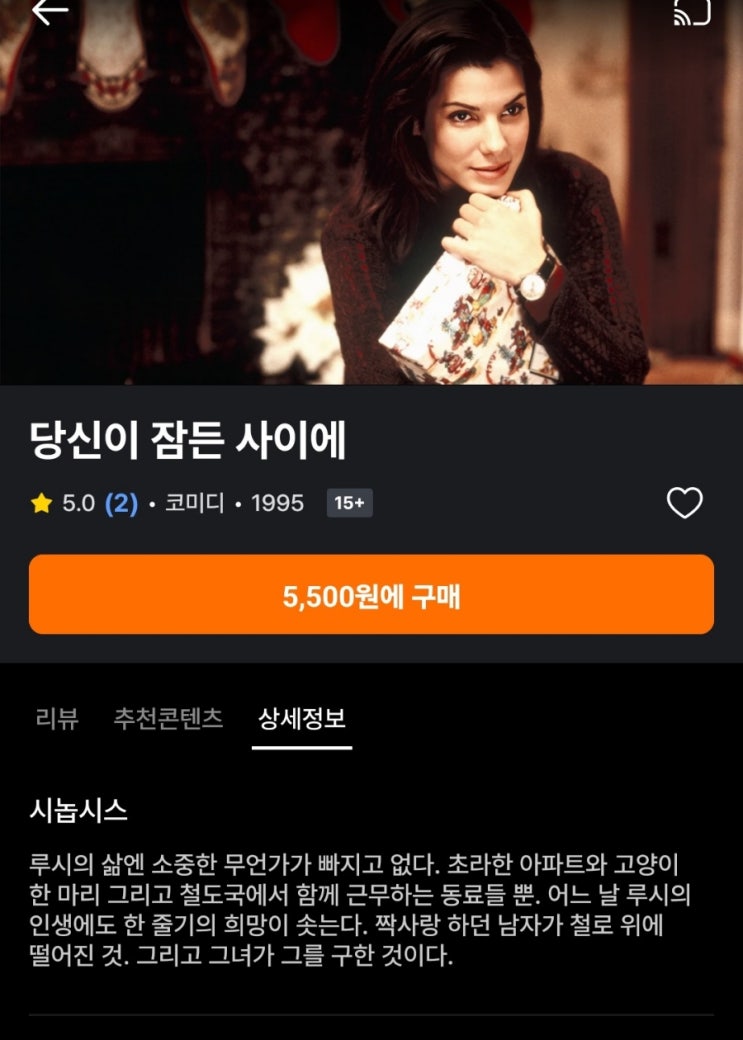Viewport: 743px width, 1040px height.
Task: Tap the yellow star rating icon
Action: (41, 503)
